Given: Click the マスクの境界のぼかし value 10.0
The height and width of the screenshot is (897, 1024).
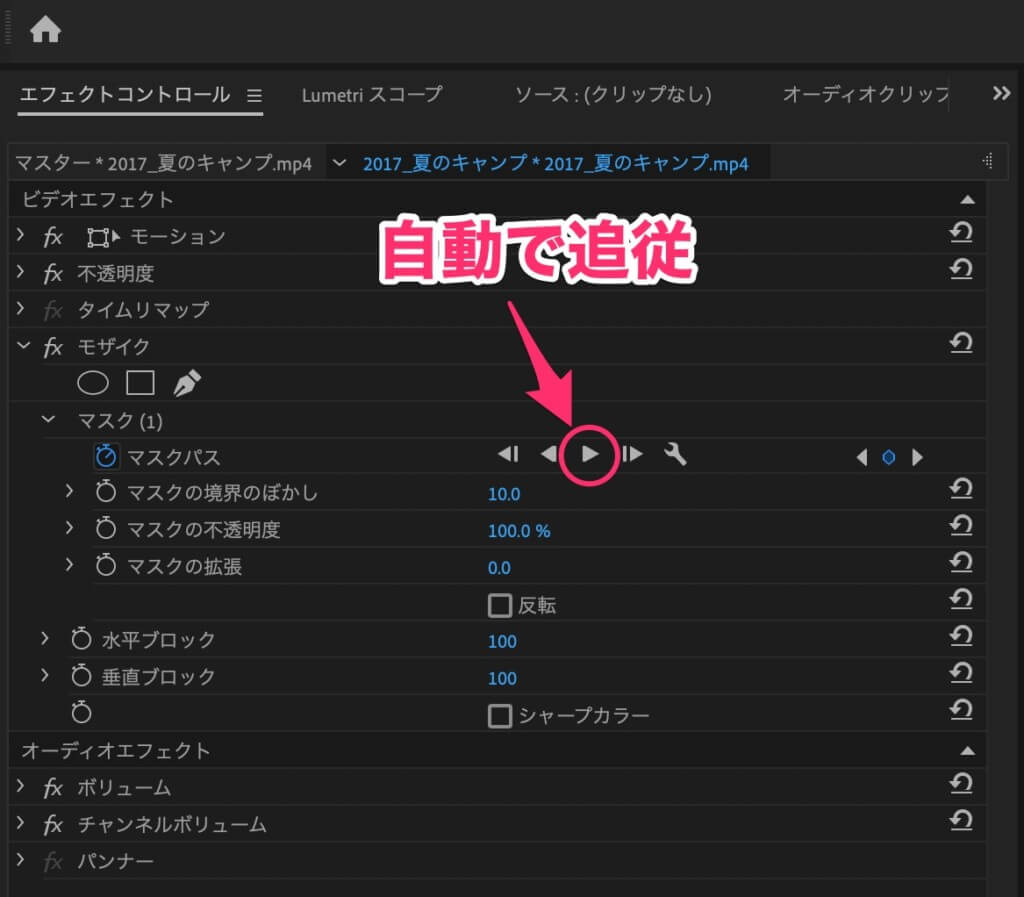Looking at the screenshot, I should pyautogui.click(x=504, y=494).
